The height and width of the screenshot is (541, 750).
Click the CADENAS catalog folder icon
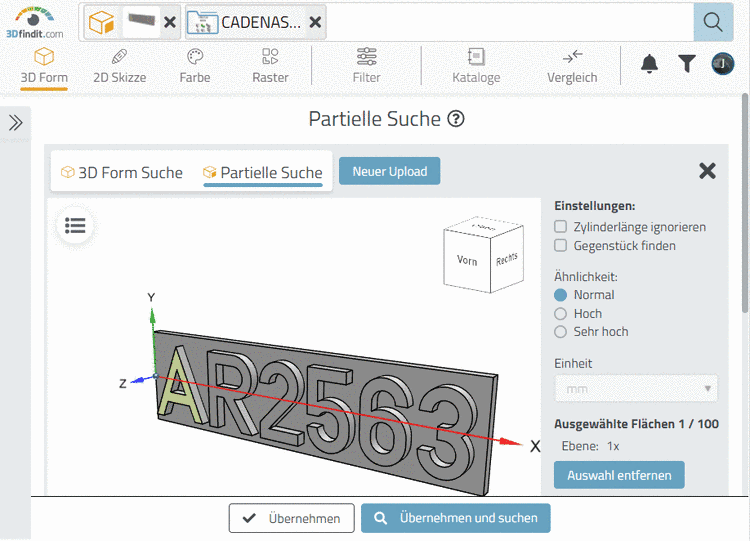(203, 22)
